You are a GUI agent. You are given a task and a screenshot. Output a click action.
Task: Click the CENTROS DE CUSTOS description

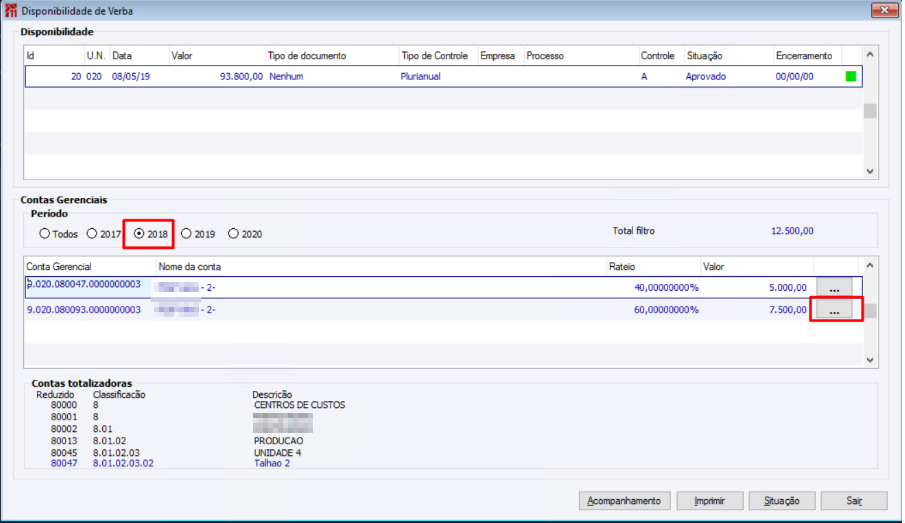[x=300, y=405]
